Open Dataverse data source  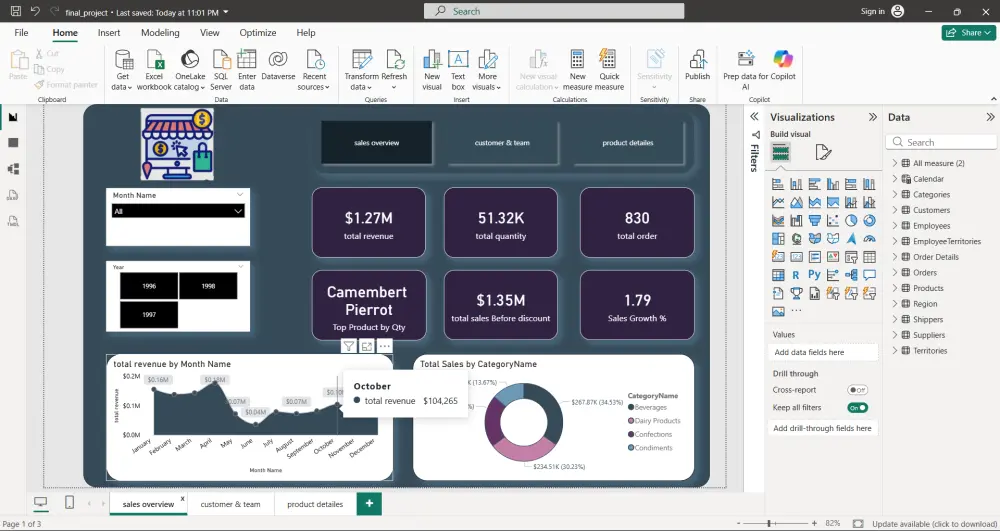click(x=278, y=65)
